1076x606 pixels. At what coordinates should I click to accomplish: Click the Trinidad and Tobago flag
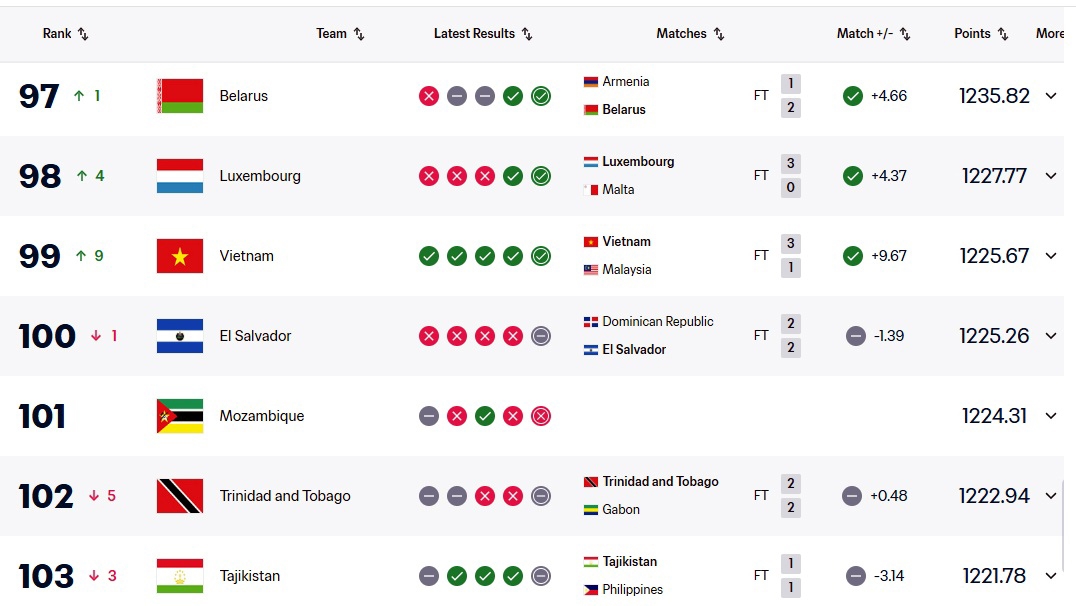pos(180,496)
